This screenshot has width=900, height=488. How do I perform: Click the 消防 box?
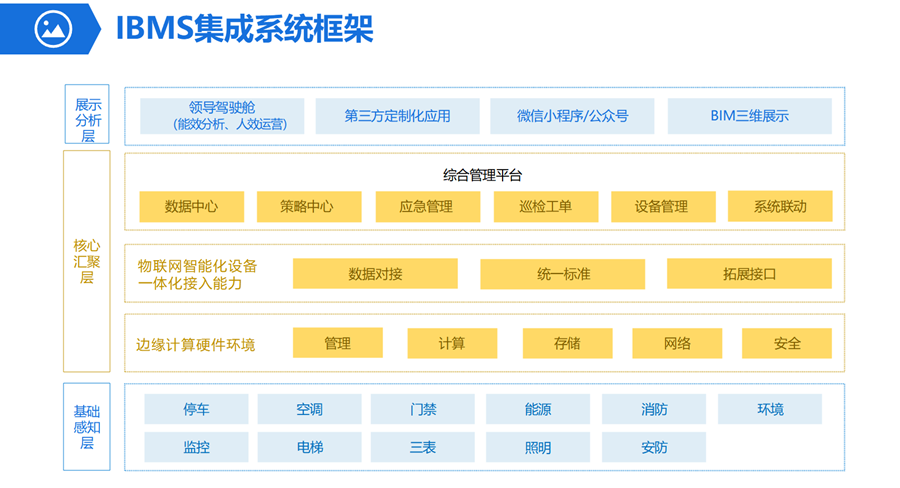[x=654, y=409]
